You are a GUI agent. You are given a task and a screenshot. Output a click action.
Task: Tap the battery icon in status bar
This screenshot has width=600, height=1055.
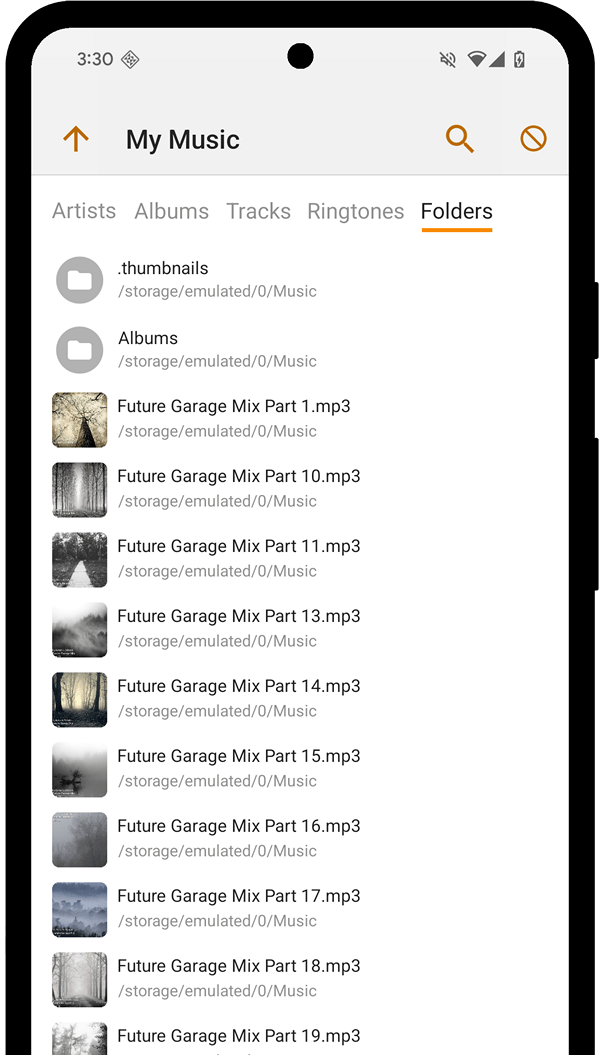click(x=519, y=59)
